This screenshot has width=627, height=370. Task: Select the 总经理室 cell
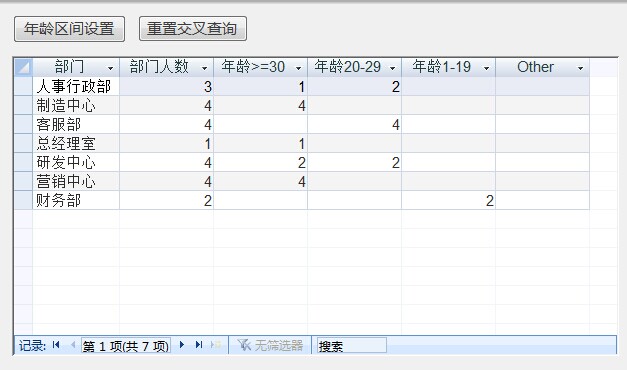click(x=76, y=144)
